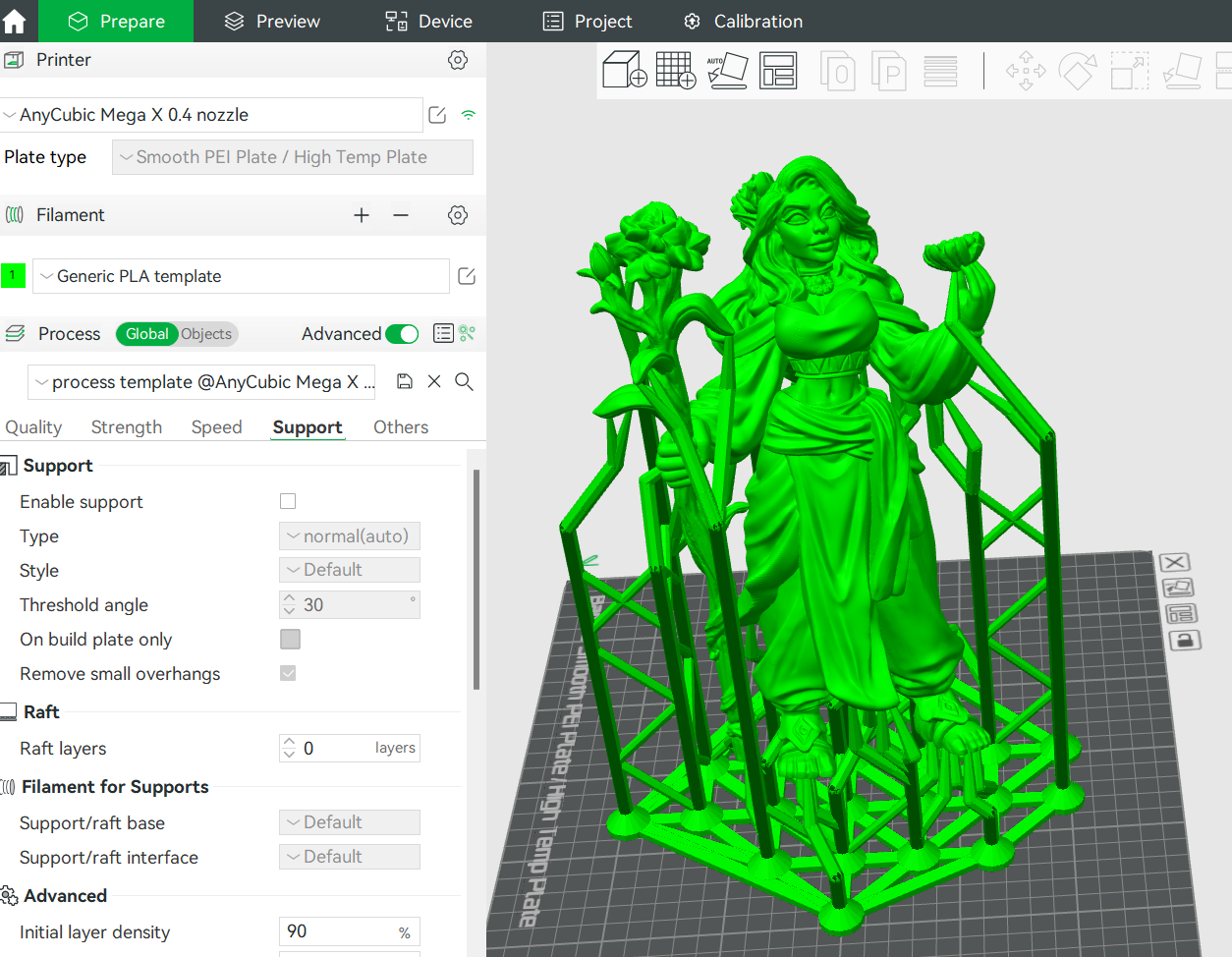Switch process scope to Global

coord(147,334)
